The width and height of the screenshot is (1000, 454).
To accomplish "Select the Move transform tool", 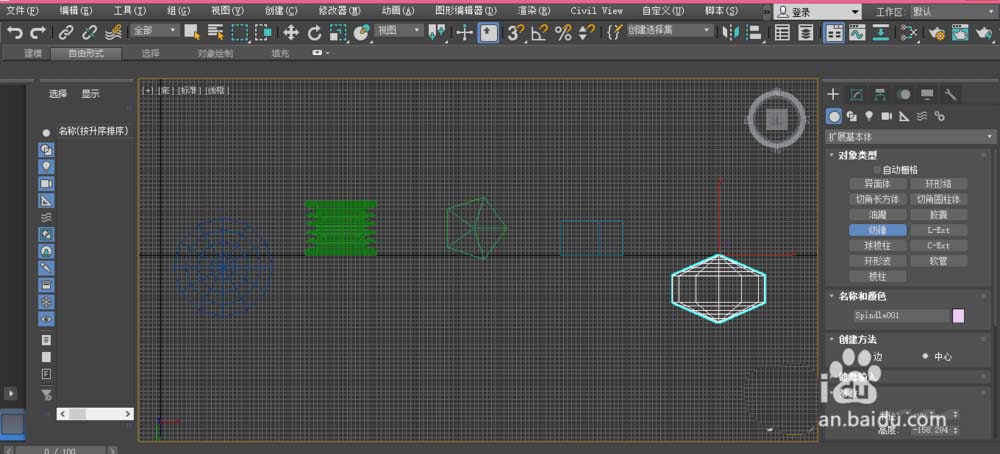I will point(290,32).
